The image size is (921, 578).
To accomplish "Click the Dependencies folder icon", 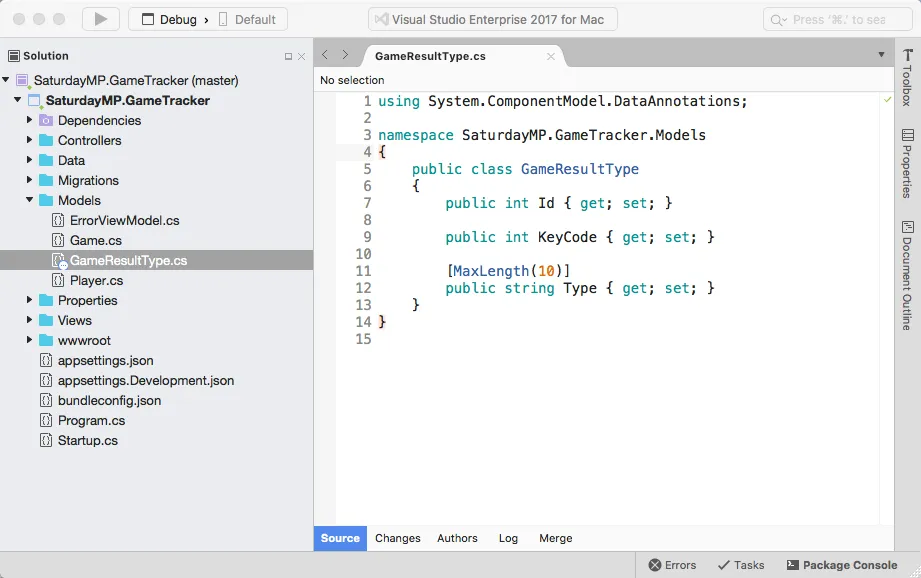I will (46, 120).
